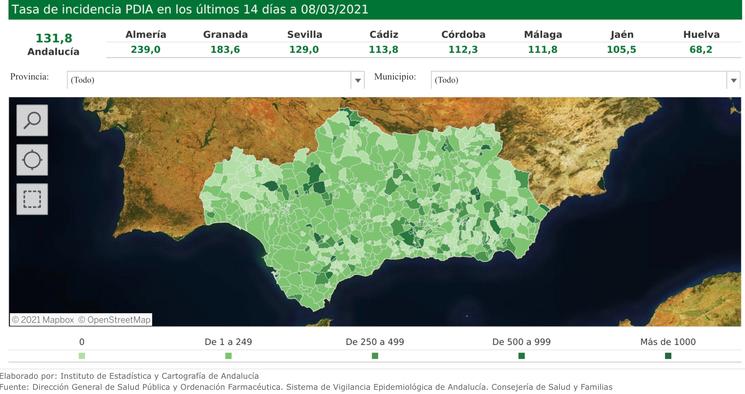Select the '0' legend color swatch

pyautogui.click(x=82, y=356)
